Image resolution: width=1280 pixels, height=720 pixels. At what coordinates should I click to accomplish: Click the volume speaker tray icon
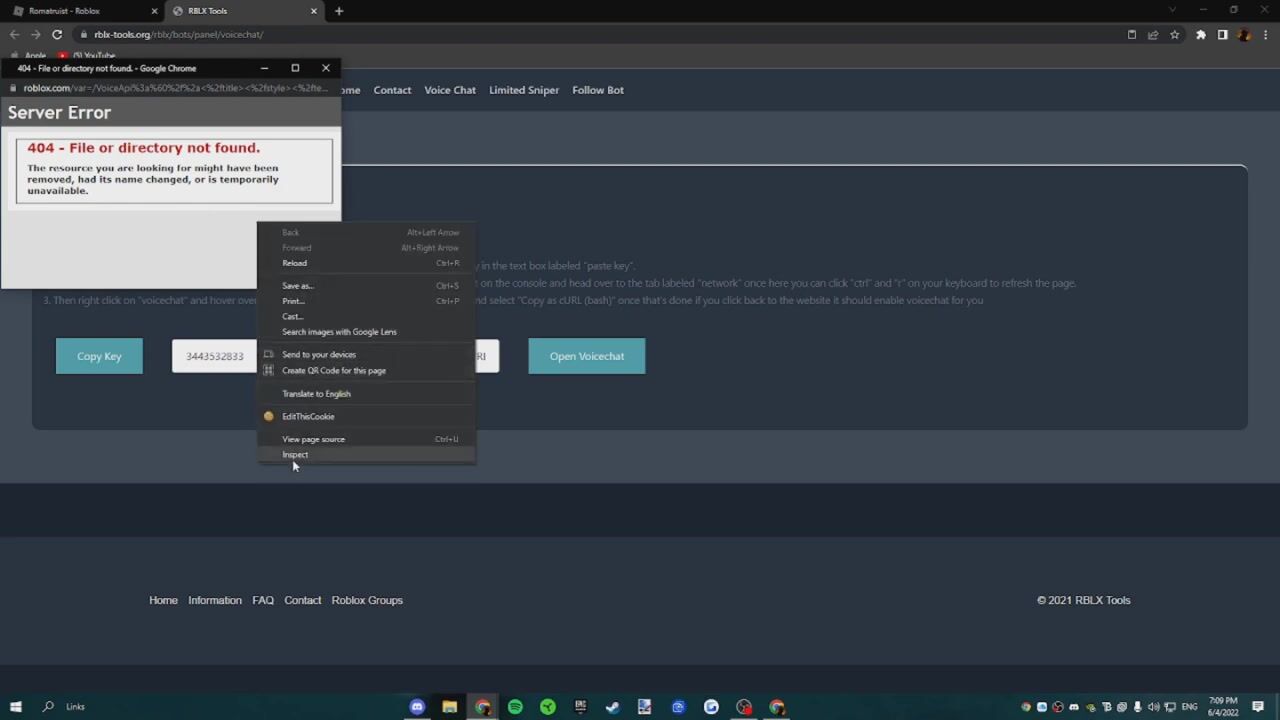[1155, 707]
